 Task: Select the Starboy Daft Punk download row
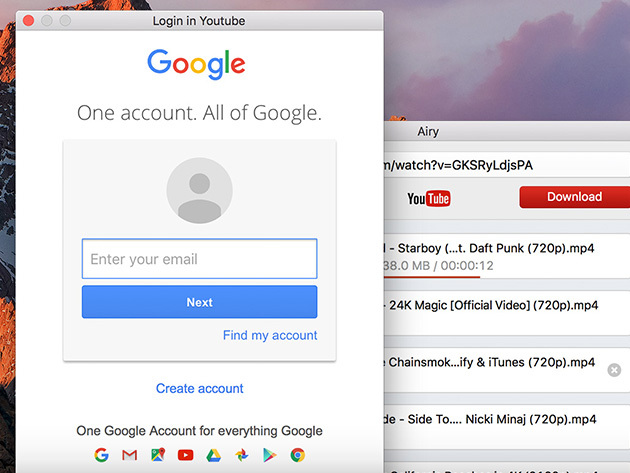point(507,256)
